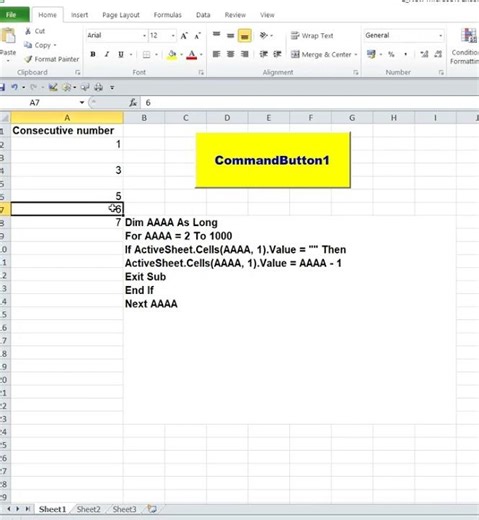Align text left
Screen dimensions: 479x520
click(x=216, y=54)
